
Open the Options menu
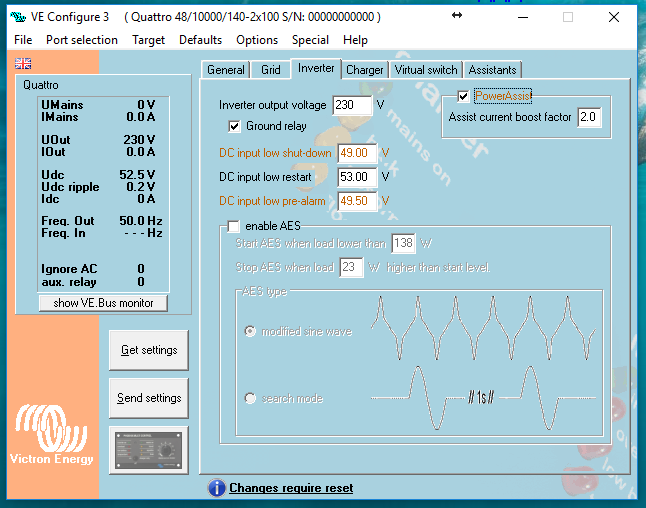click(257, 40)
